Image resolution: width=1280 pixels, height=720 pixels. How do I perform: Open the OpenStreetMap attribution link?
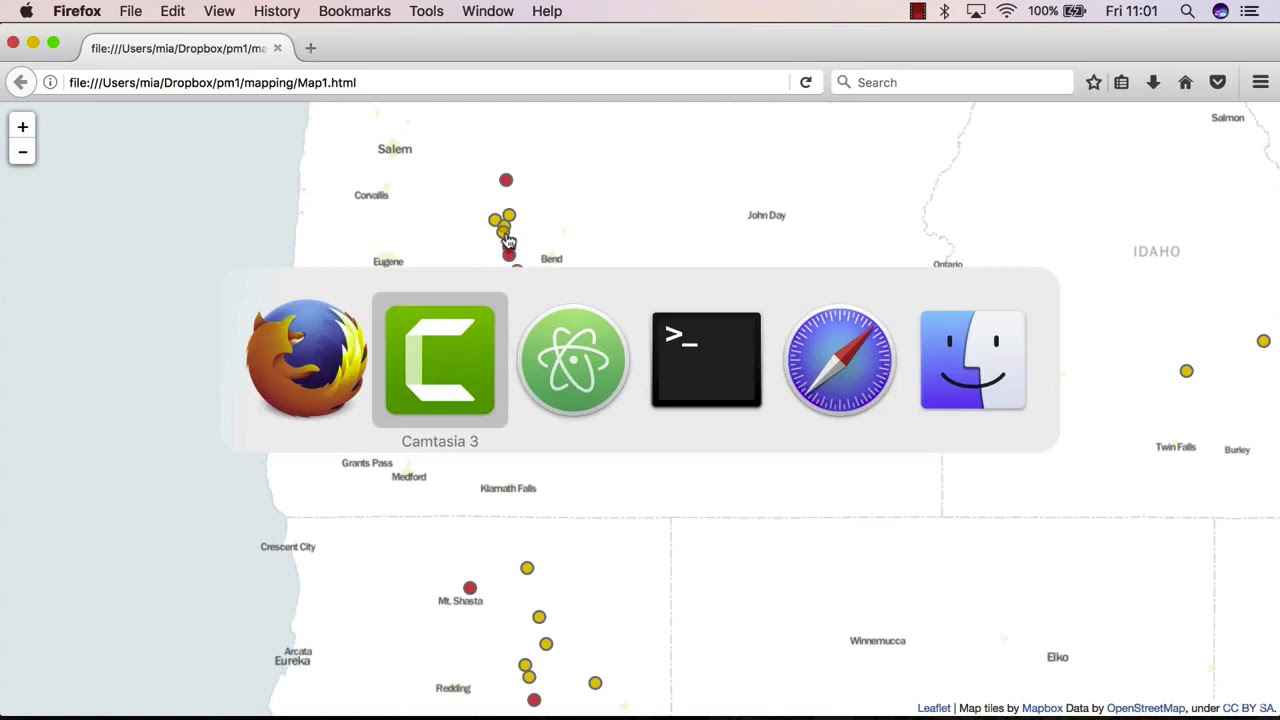(x=1146, y=708)
